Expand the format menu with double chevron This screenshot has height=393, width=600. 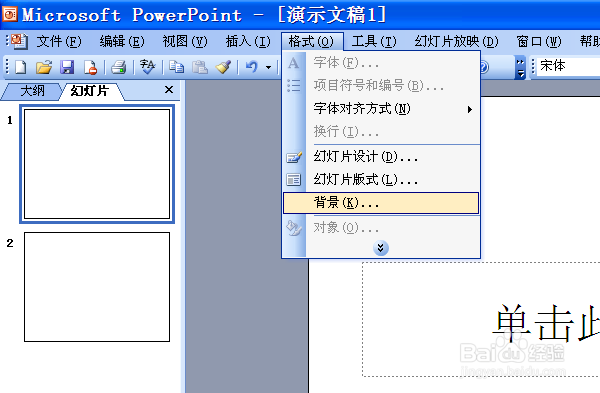point(381,248)
